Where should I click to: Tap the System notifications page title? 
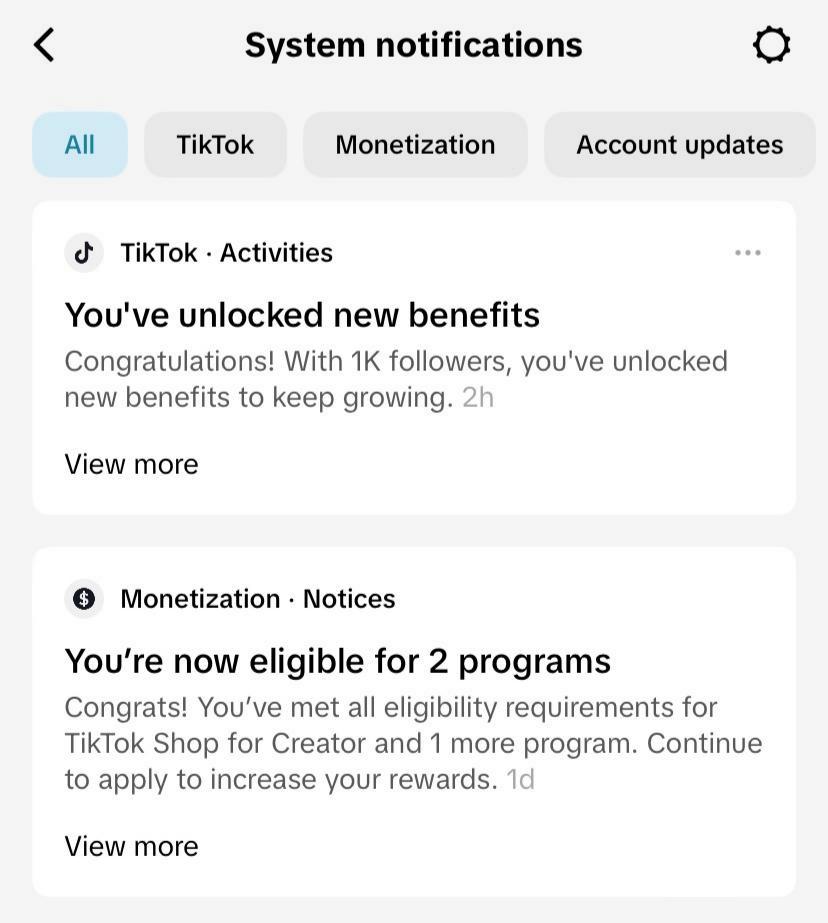click(x=413, y=45)
